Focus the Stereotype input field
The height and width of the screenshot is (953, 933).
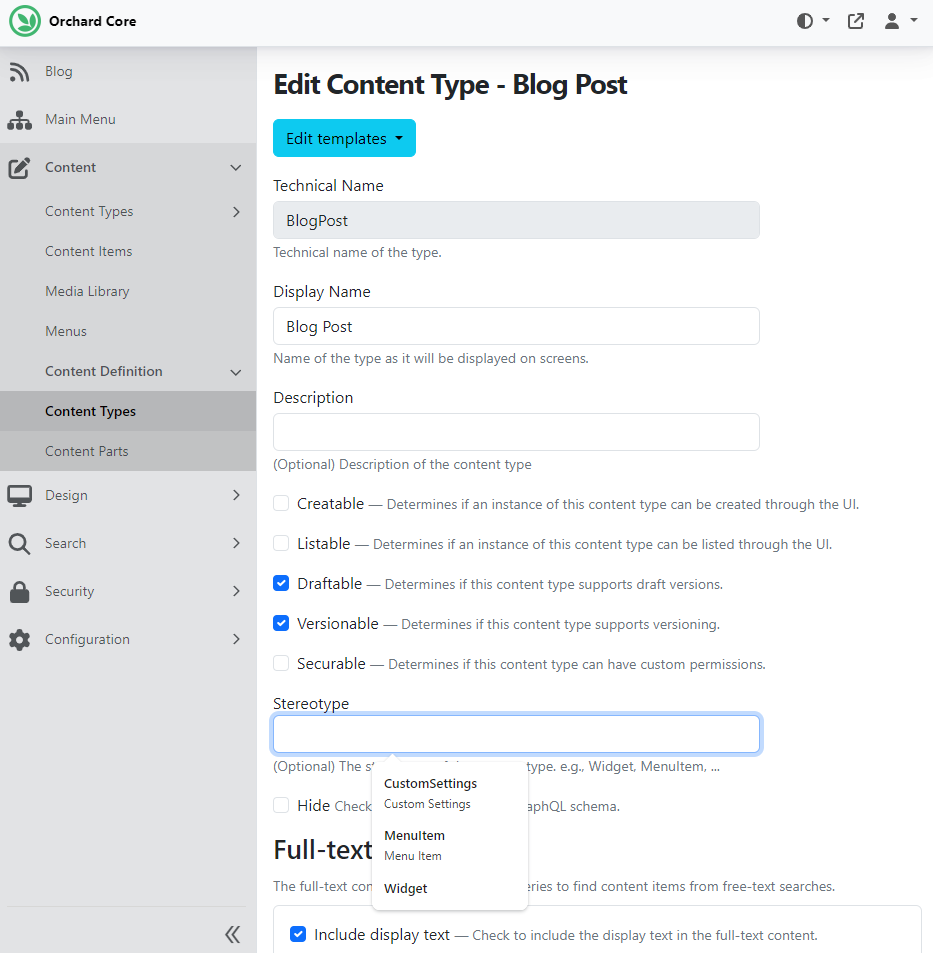pos(516,734)
